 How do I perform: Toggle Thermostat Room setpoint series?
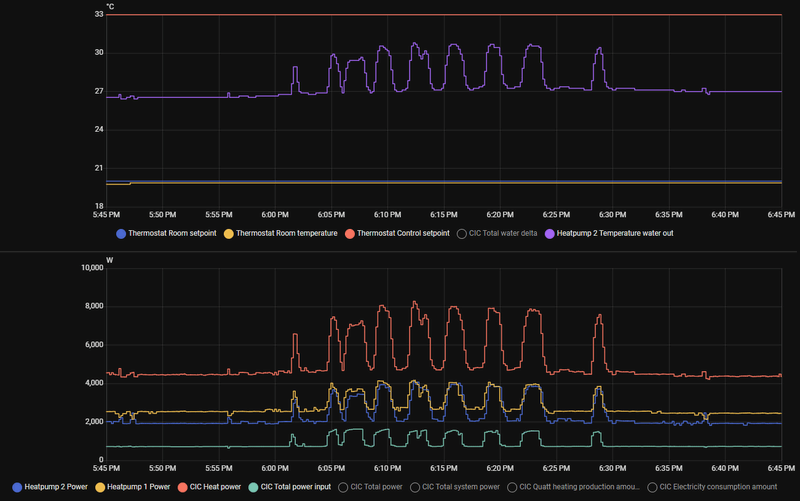(x=166, y=233)
